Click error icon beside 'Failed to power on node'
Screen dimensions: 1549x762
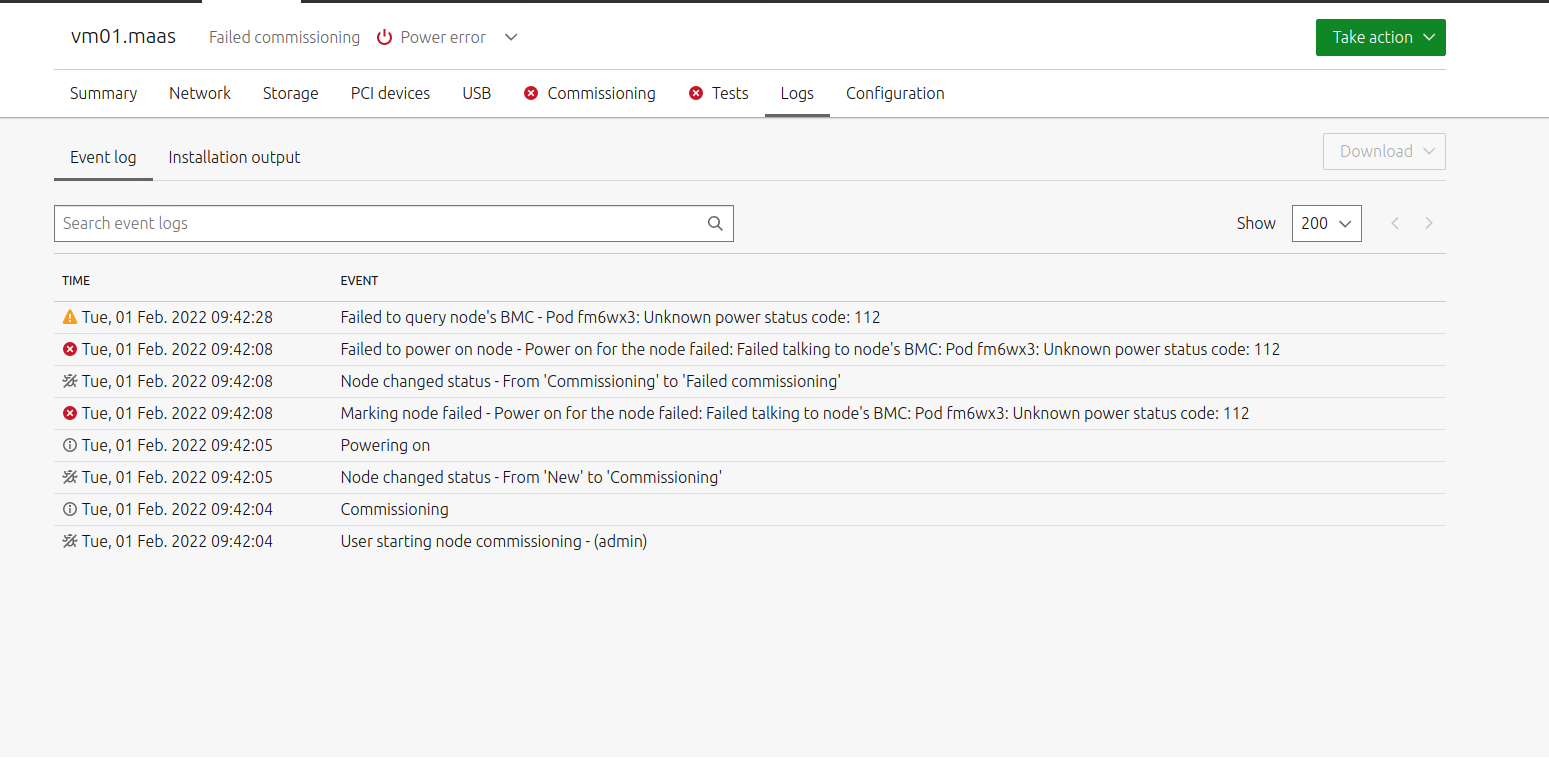(x=70, y=349)
